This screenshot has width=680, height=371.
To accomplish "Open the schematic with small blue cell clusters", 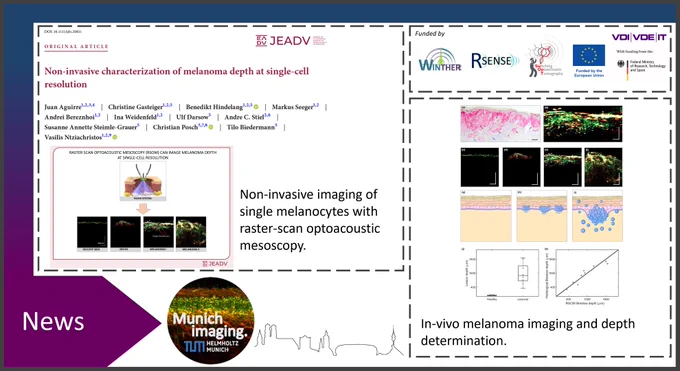I will click(541, 215).
